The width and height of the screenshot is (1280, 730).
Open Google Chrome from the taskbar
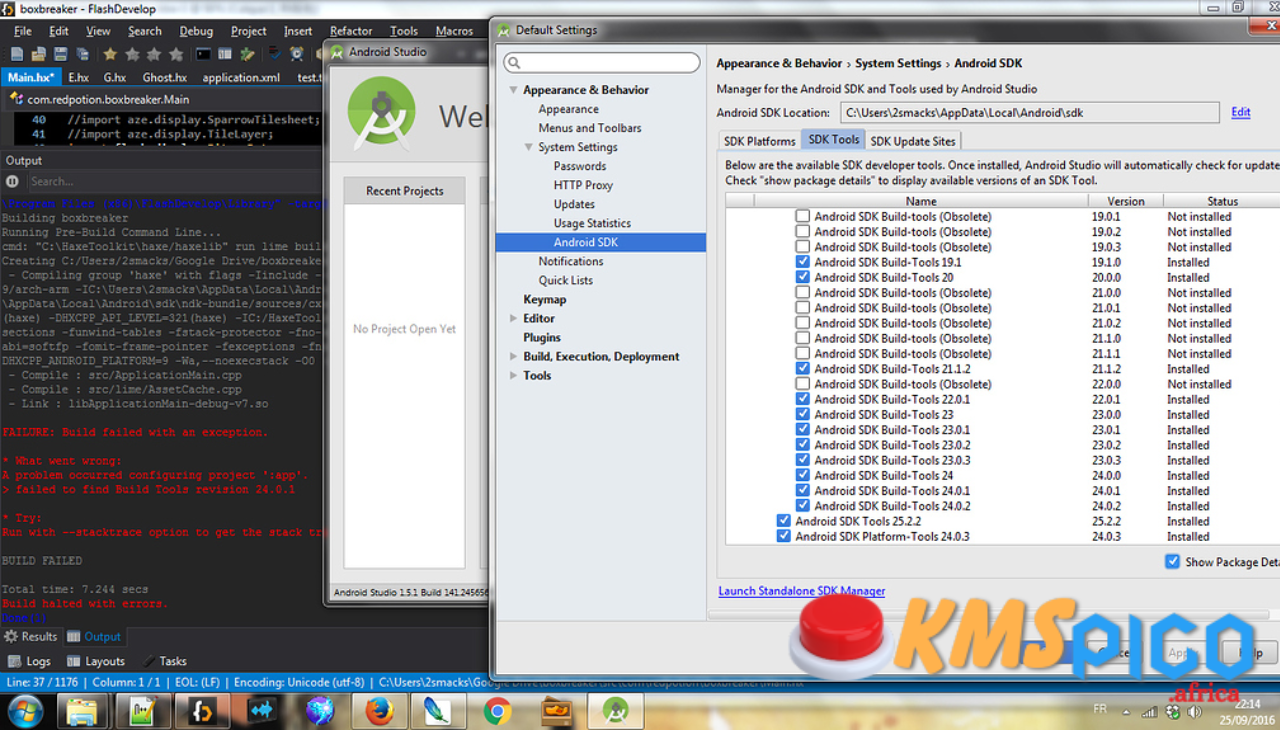click(x=497, y=711)
